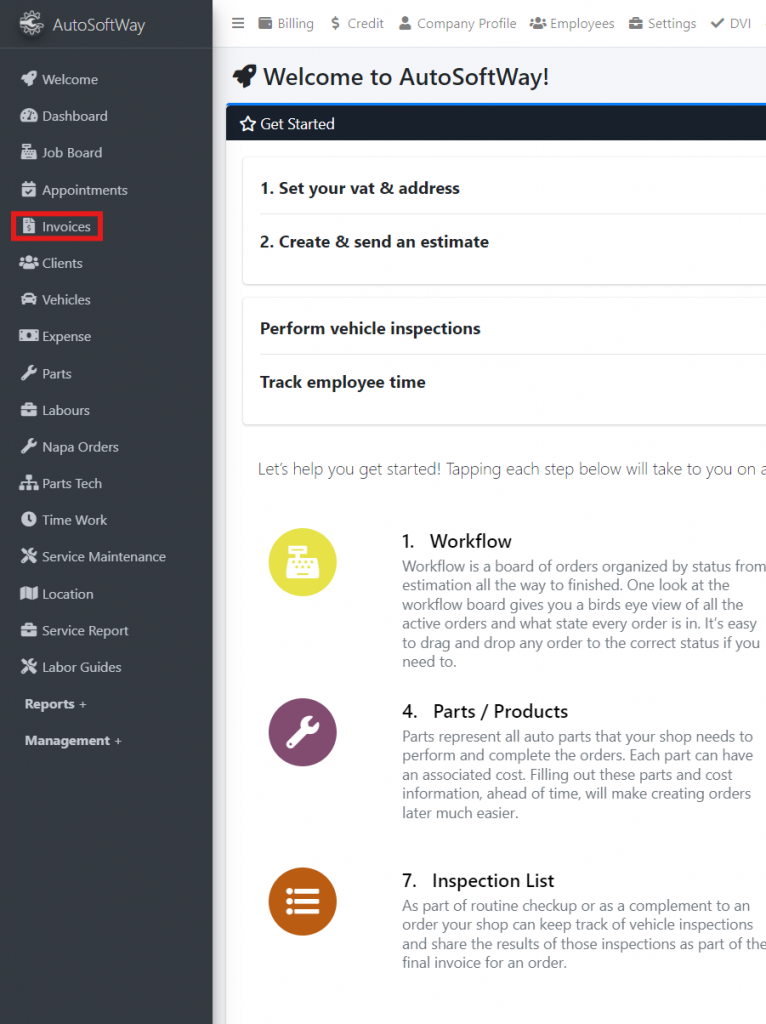Screen dimensions: 766x1024
Task: Click the Time Work clock icon
Action: 29,519
